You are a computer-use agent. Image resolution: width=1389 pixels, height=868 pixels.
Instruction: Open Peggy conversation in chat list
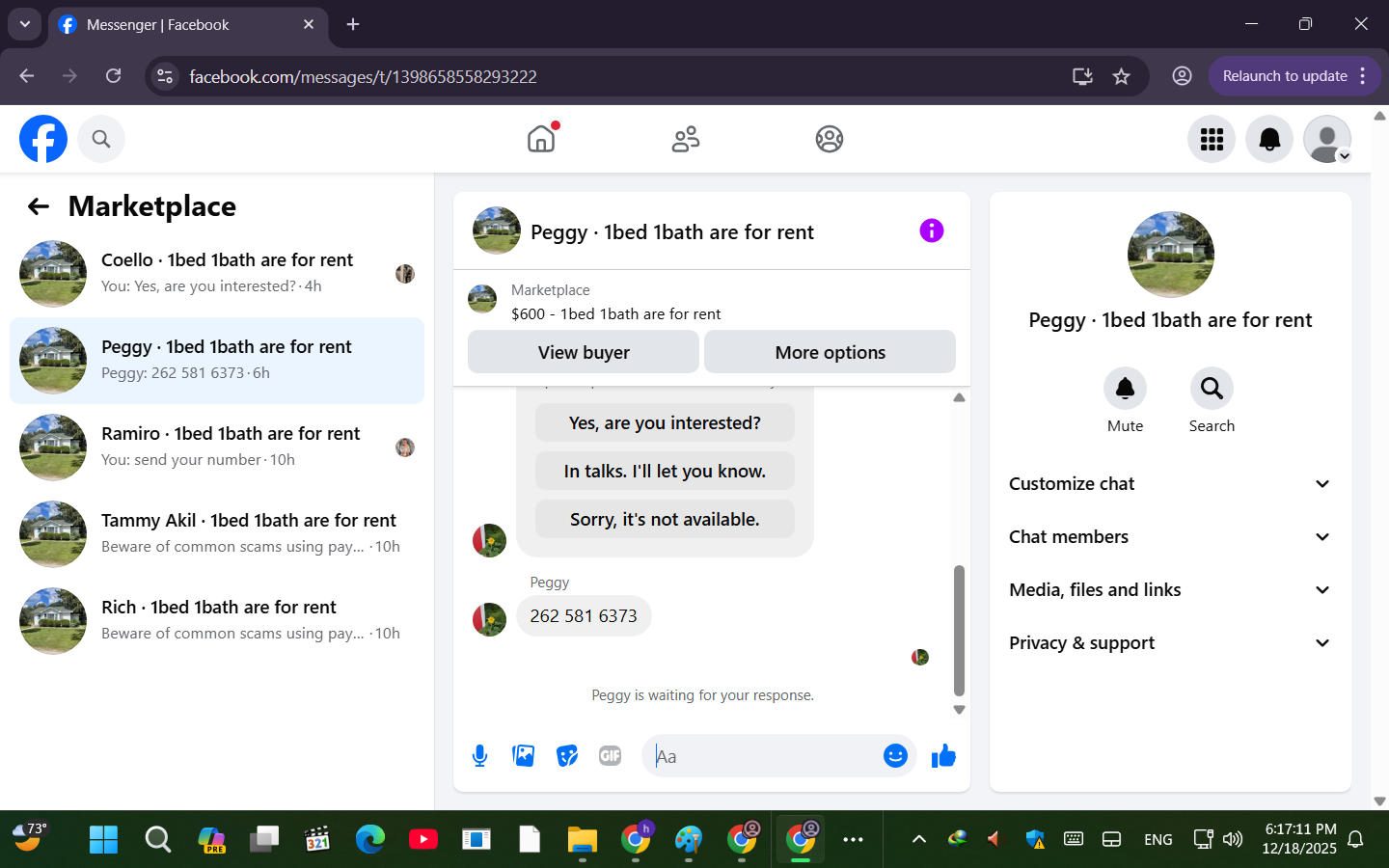tap(217, 361)
